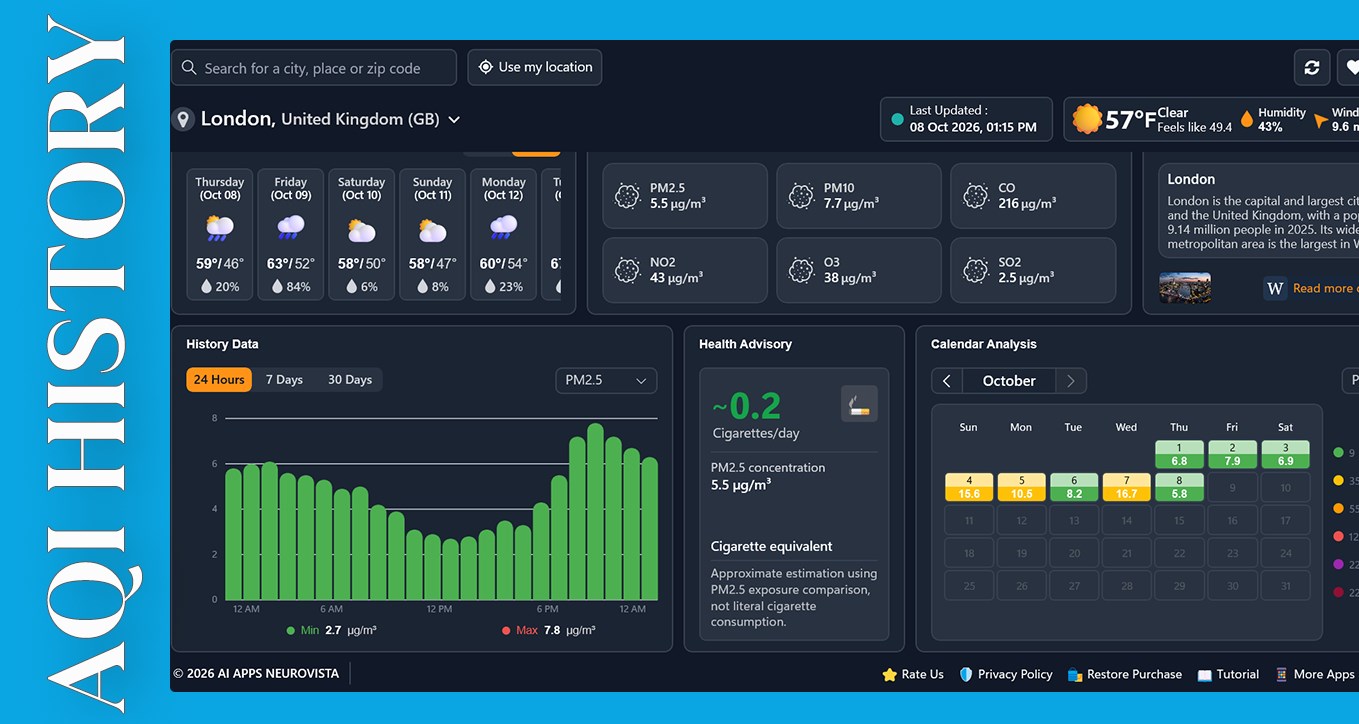Go to next month in calendar

pyautogui.click(x=1071, y=381)
